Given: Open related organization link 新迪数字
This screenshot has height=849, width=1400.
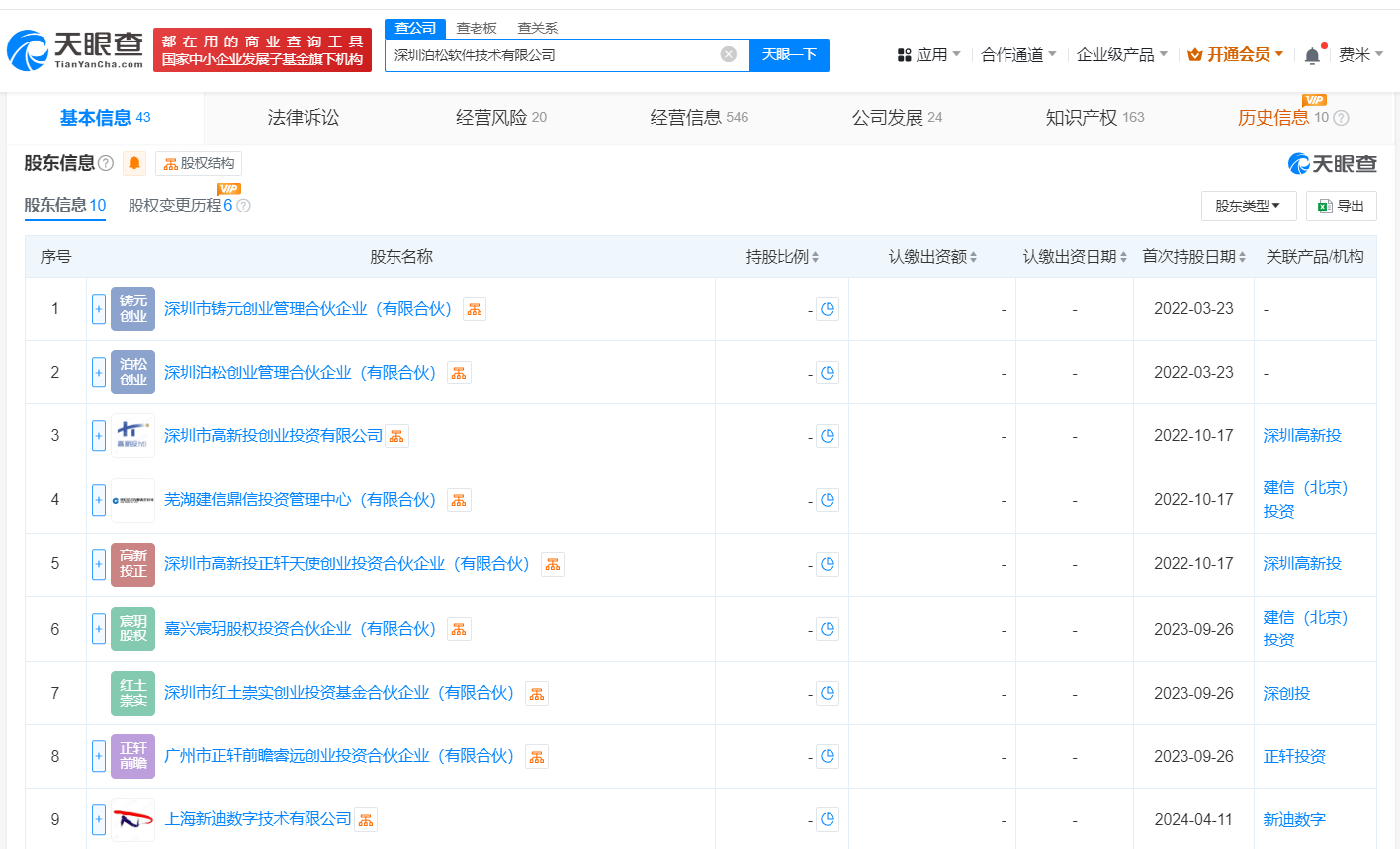Looking at the screenshot, I should coord(1294,819).
